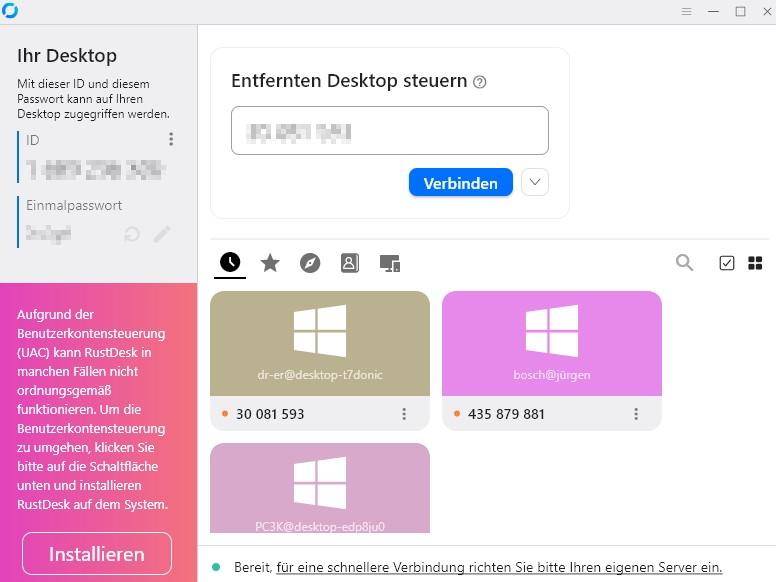Open options menu for peer 30 081 593
Viewport: 776px width, 582px height.
coord(404,414)
